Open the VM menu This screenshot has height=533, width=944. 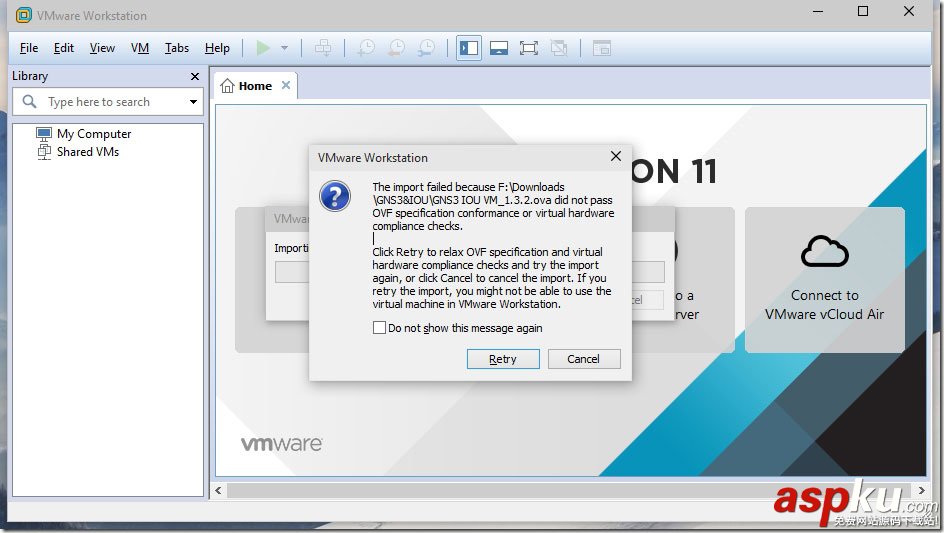[140, 48]
